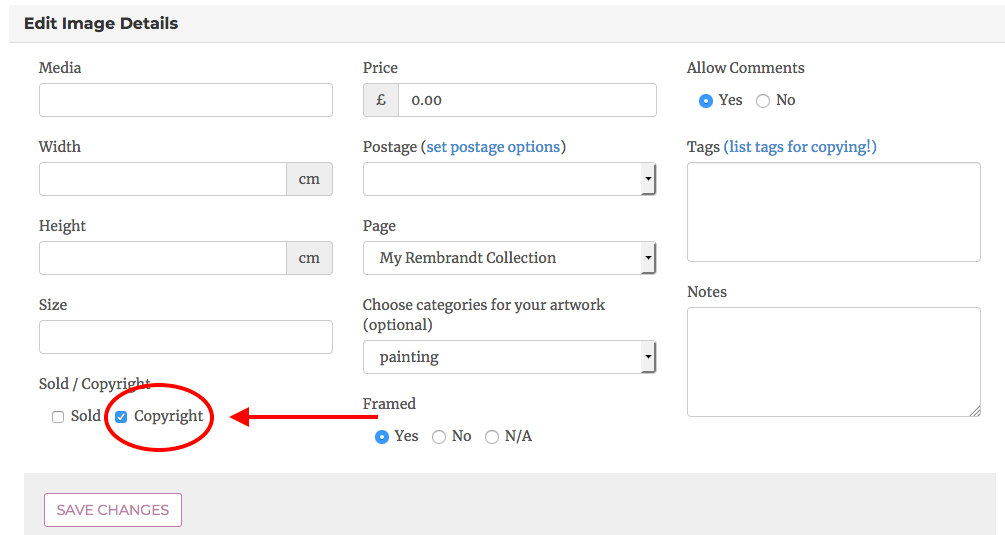Choose Yes for Framed

[382, 437]
